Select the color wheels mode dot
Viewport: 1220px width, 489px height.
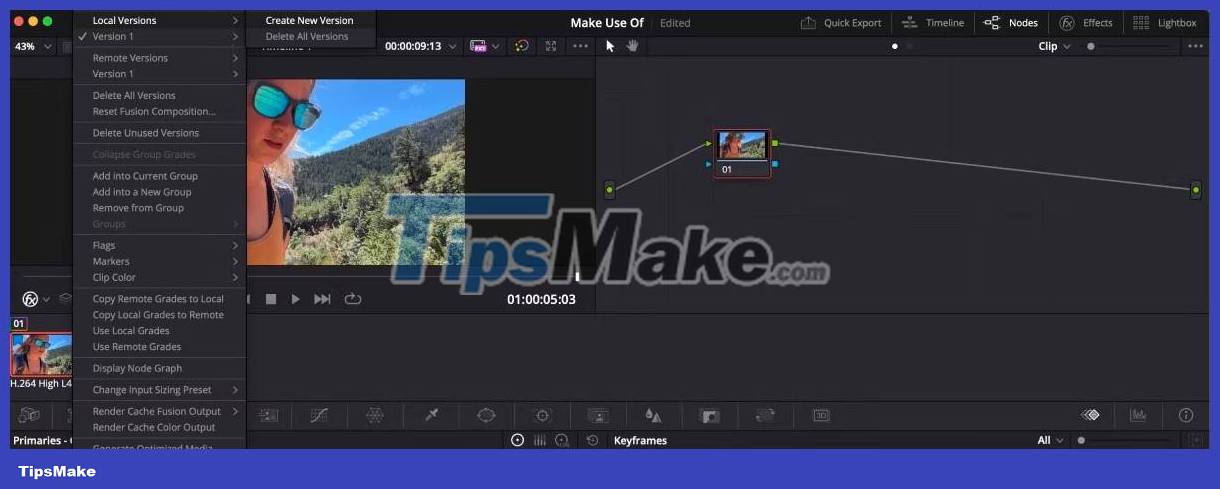(x=517, y=440)
